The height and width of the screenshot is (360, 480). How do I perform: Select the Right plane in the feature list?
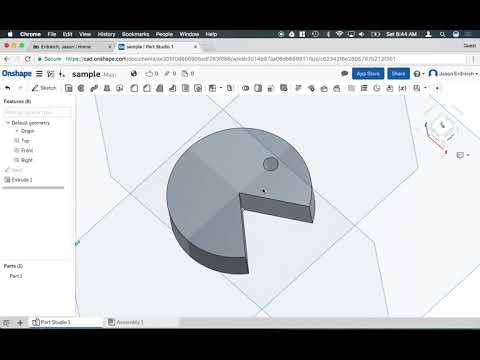click(x=27, y=160)
